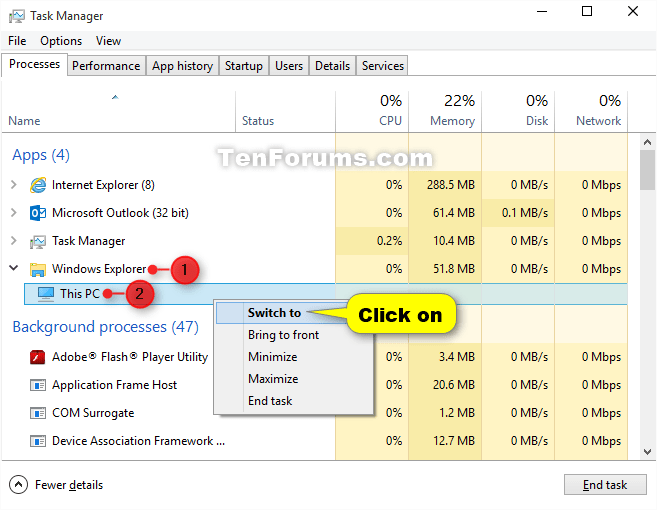Open the Options menu
Viewport: 657px width, 510px height.
61,41
